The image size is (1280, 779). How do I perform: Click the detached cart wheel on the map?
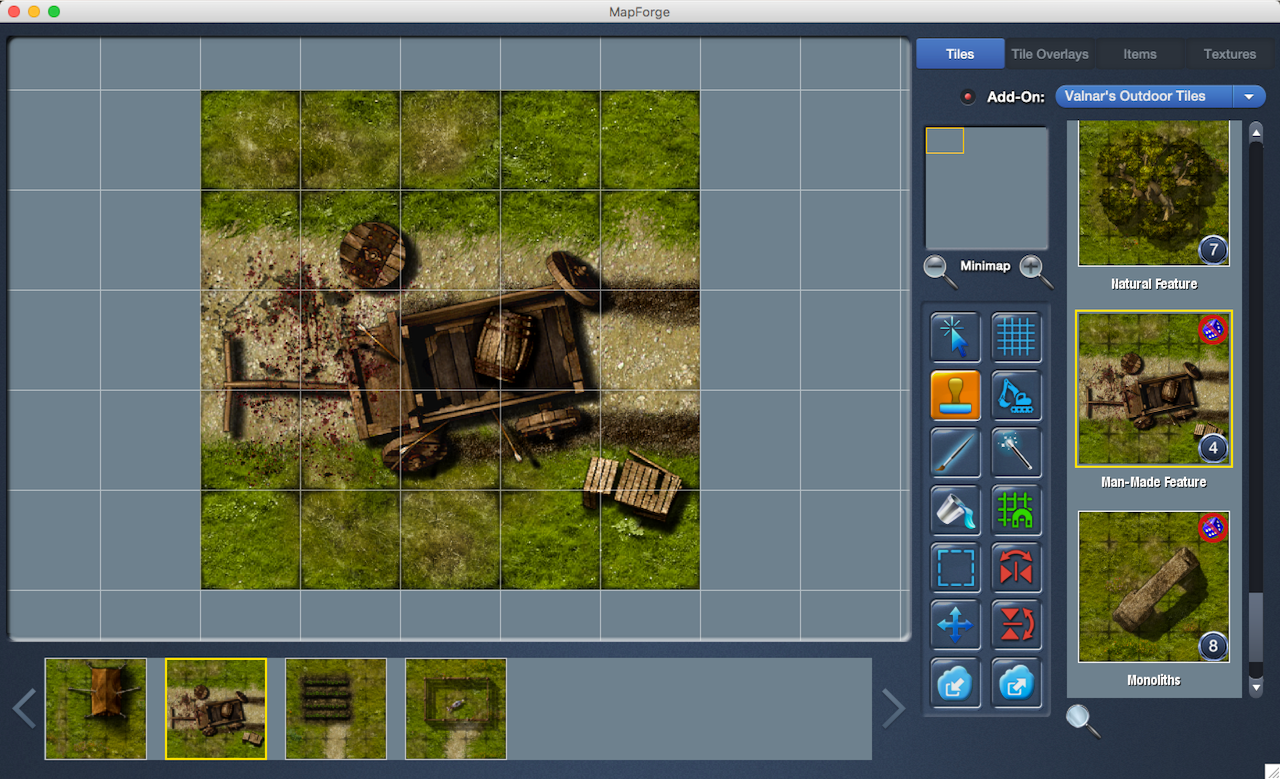(372, 255)
